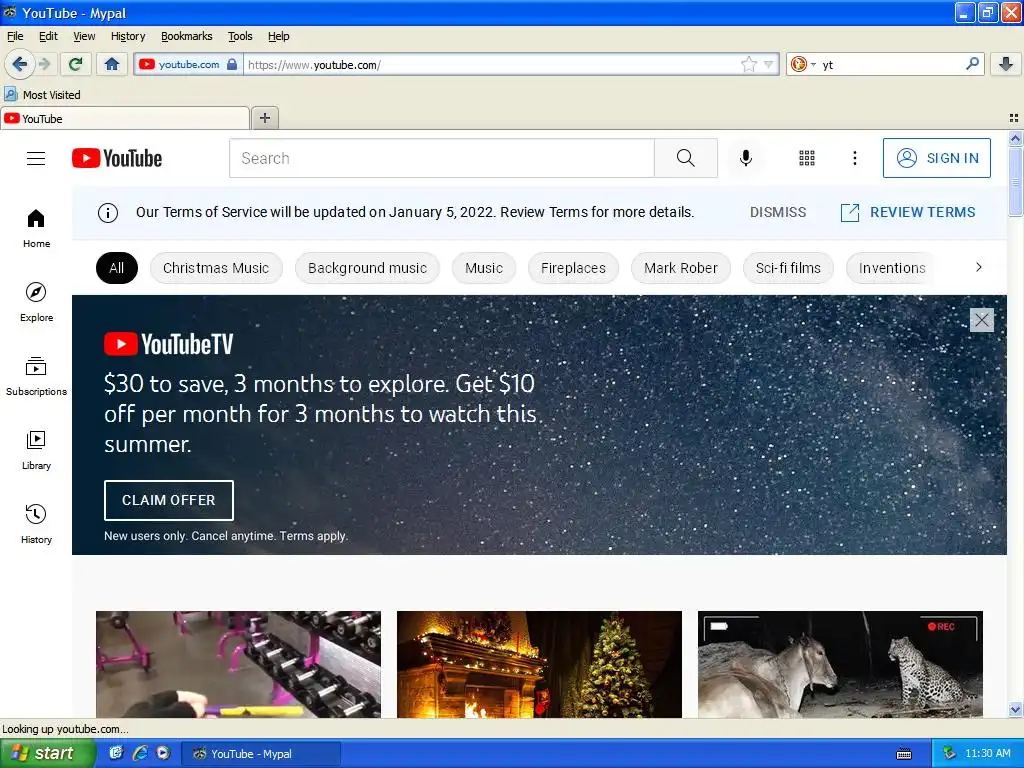The height and width of the screenshot is (768, 1024).
Task: Open the URL history dropdown arrow
Action: 769,64
